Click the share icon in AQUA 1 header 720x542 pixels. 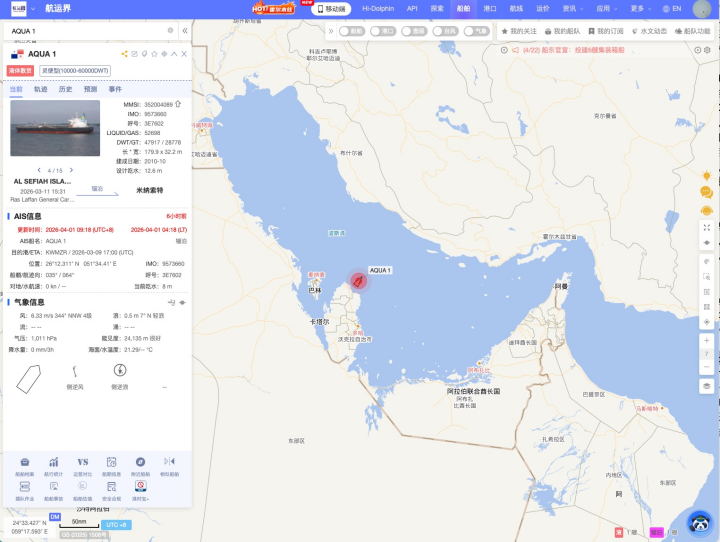(x=123, y=54)
